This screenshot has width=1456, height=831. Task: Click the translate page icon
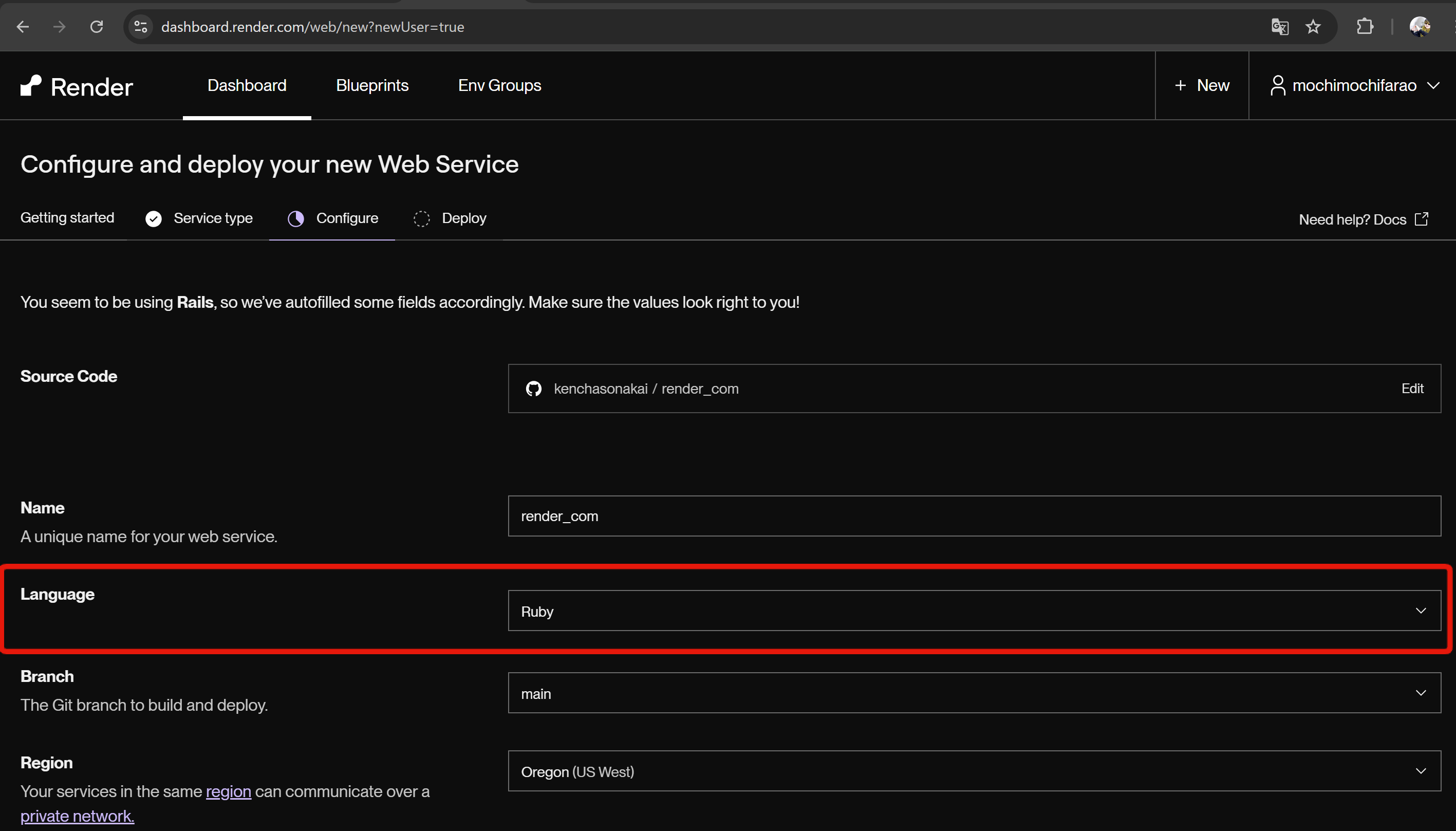coord(1280,27)
